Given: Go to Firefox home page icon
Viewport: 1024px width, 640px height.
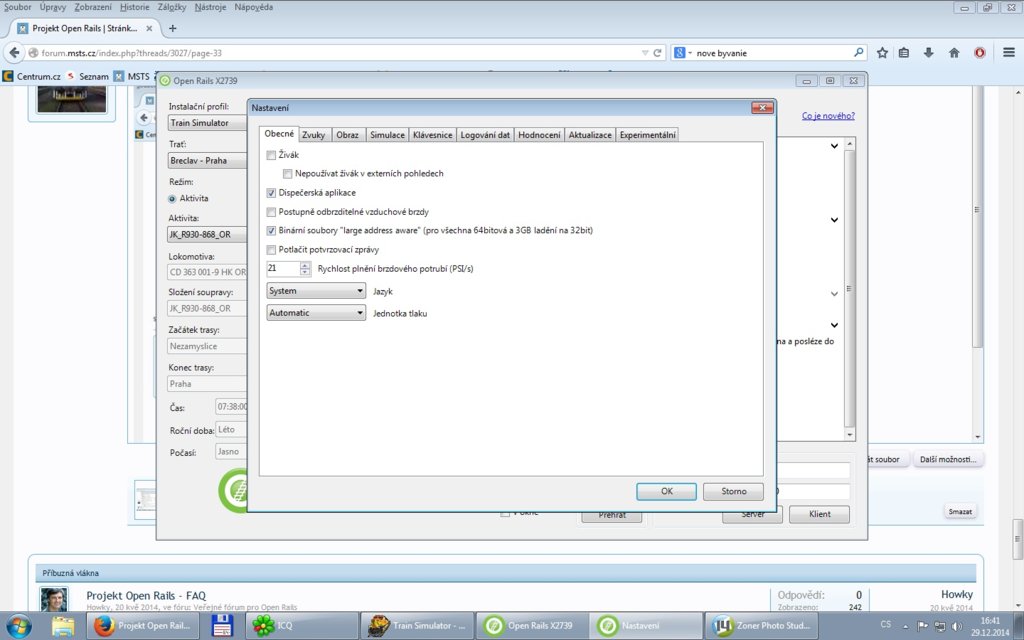Looking at the screenshot, I should [954, 53].
